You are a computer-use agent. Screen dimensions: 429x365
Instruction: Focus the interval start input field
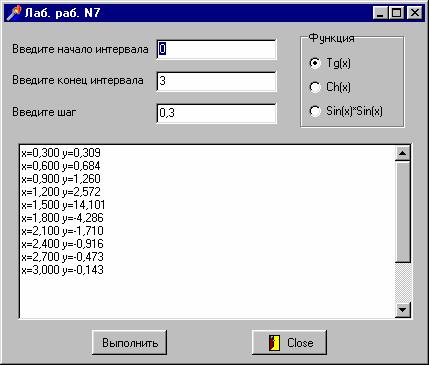point(216,49)
